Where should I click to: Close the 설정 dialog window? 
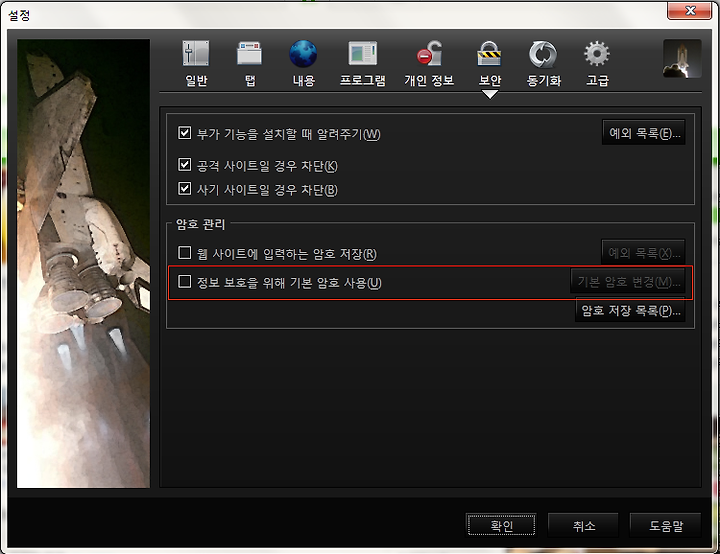point(689,10)
